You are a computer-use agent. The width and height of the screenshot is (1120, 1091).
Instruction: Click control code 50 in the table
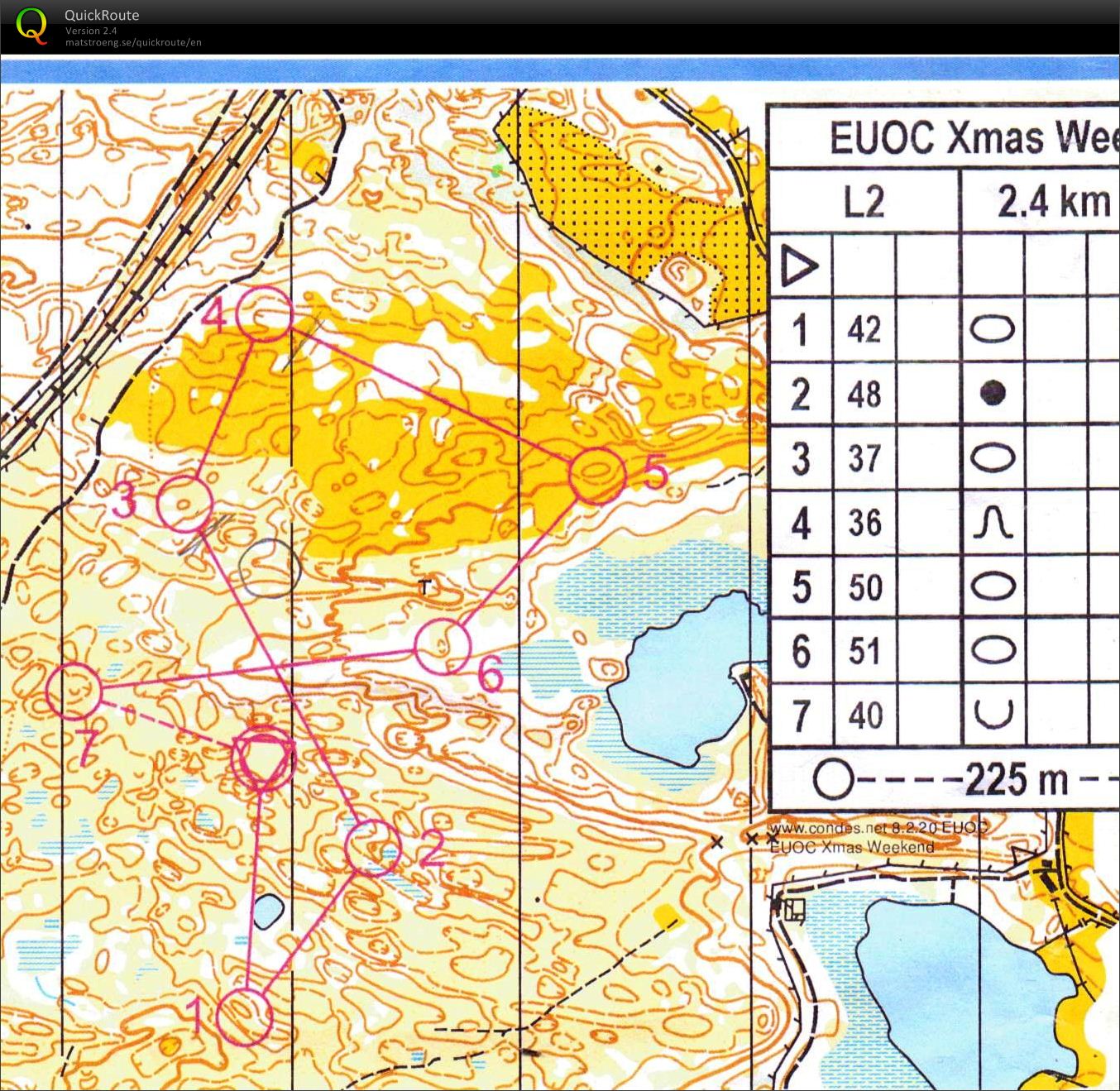[x=865, y=586]
